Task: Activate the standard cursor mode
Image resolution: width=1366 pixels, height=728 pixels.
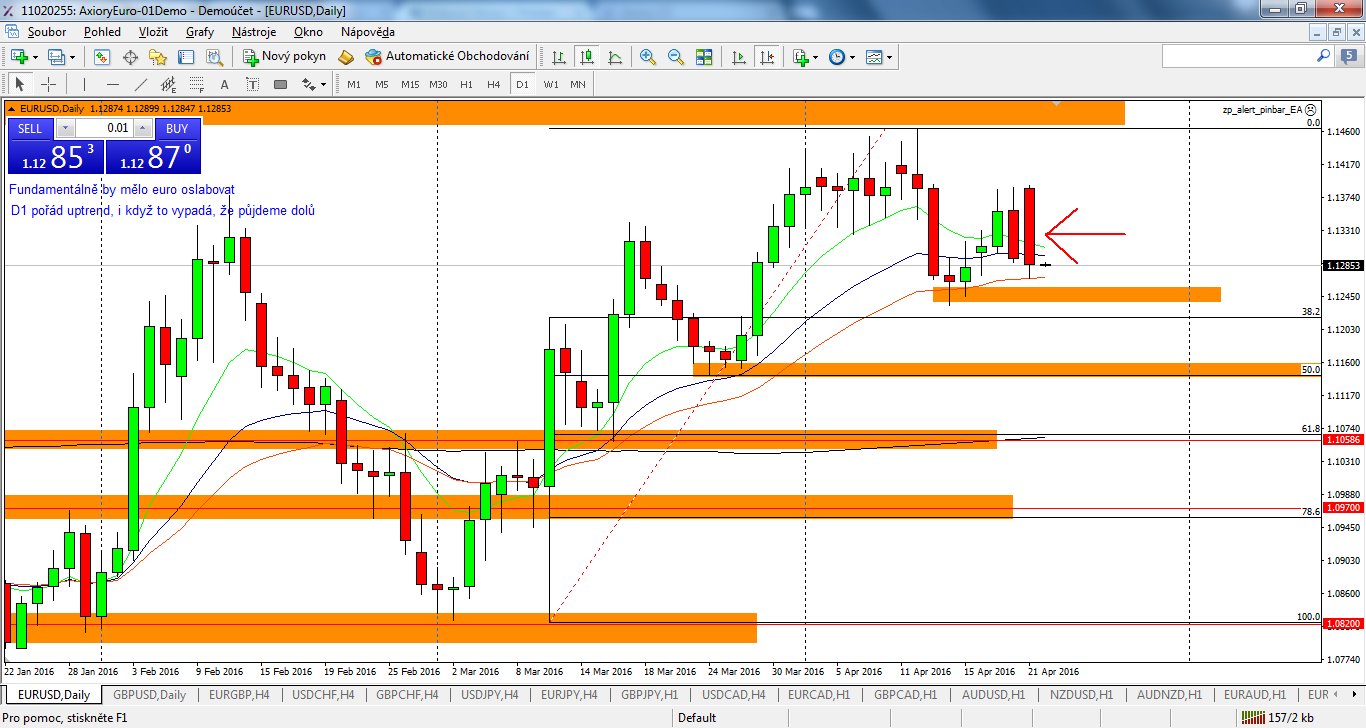Action: 20,84
